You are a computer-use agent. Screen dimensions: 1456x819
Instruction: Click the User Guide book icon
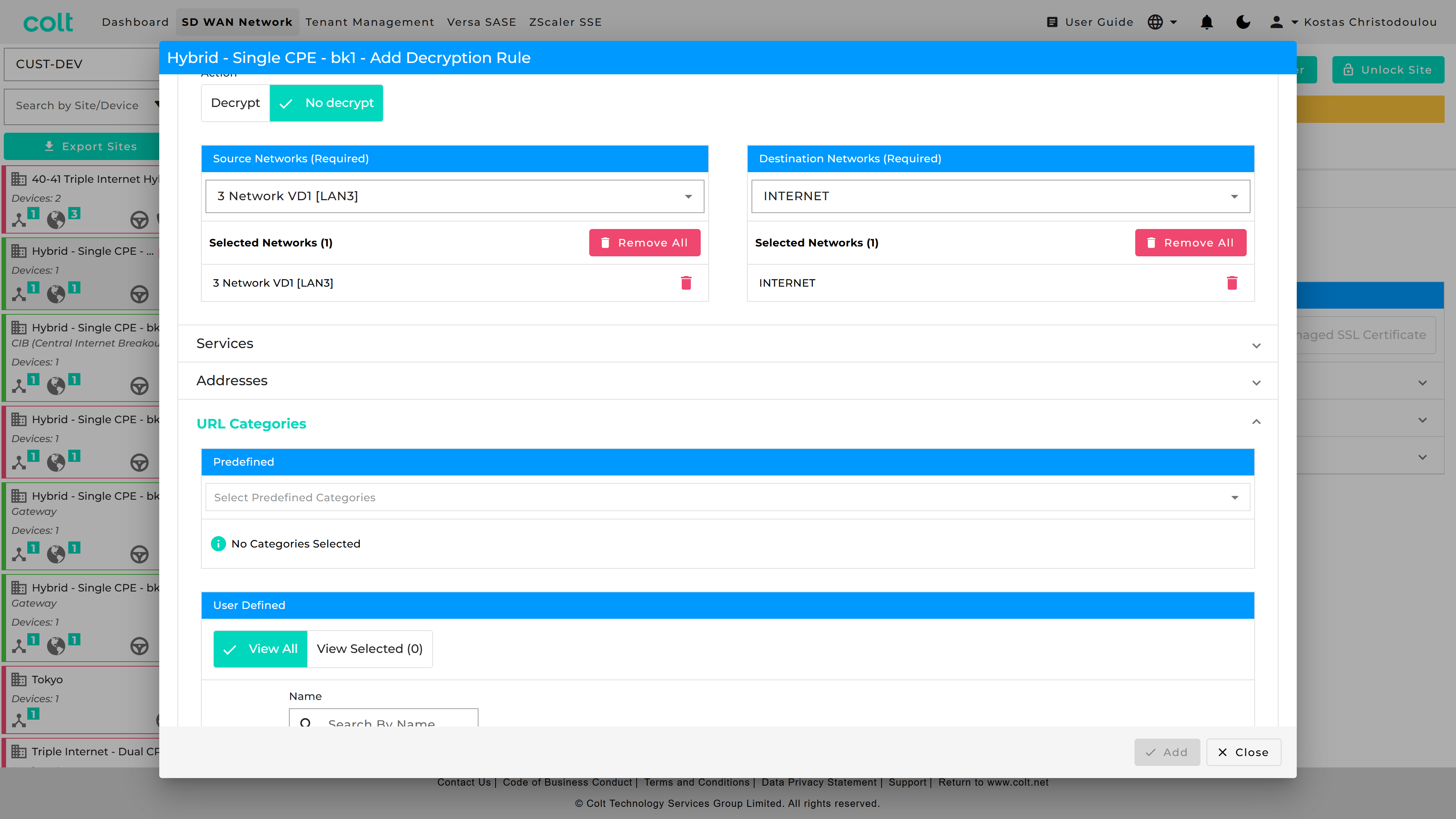1052,22
